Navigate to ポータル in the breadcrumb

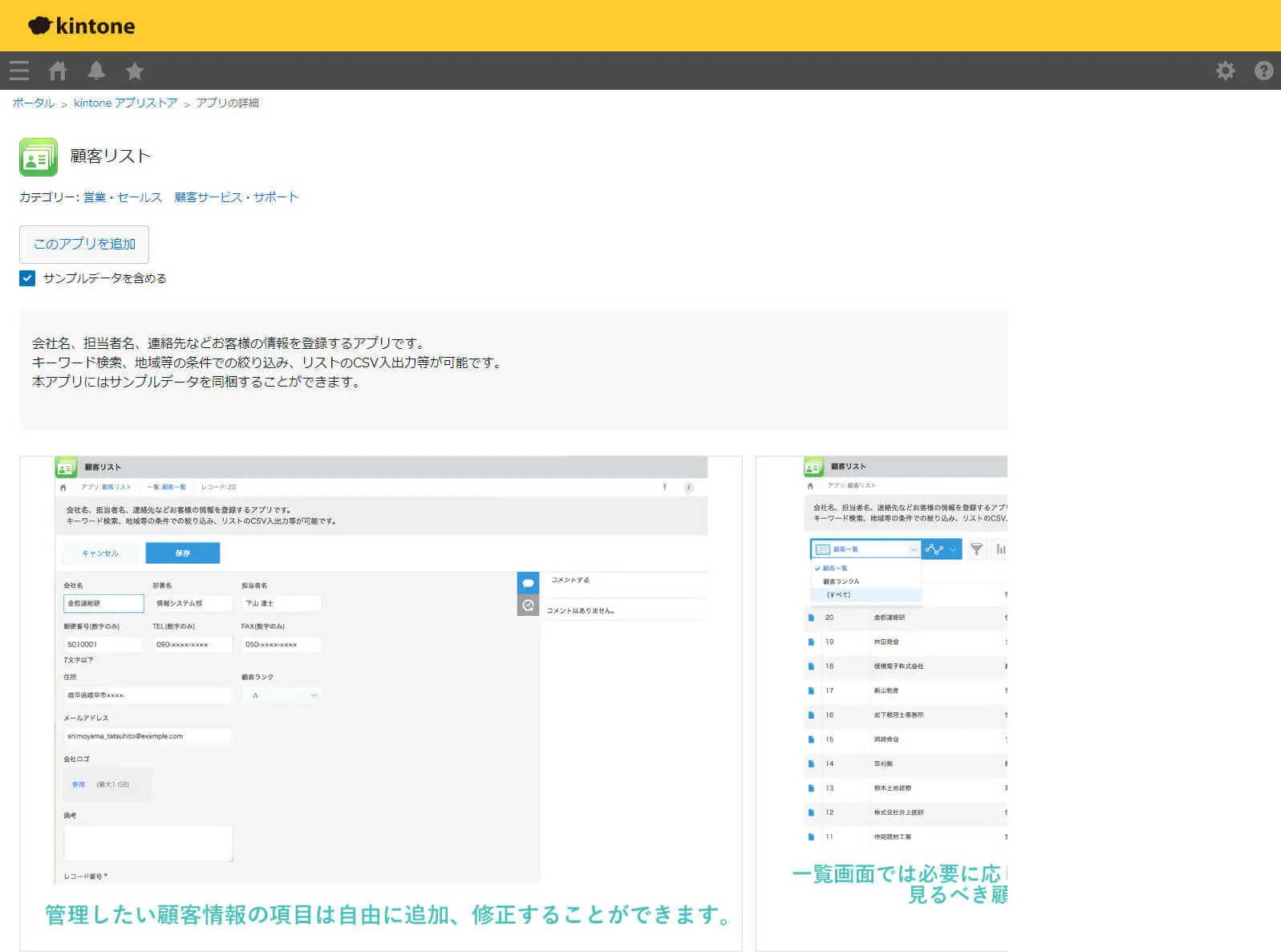pyautogui.click(x=34, y=103)
